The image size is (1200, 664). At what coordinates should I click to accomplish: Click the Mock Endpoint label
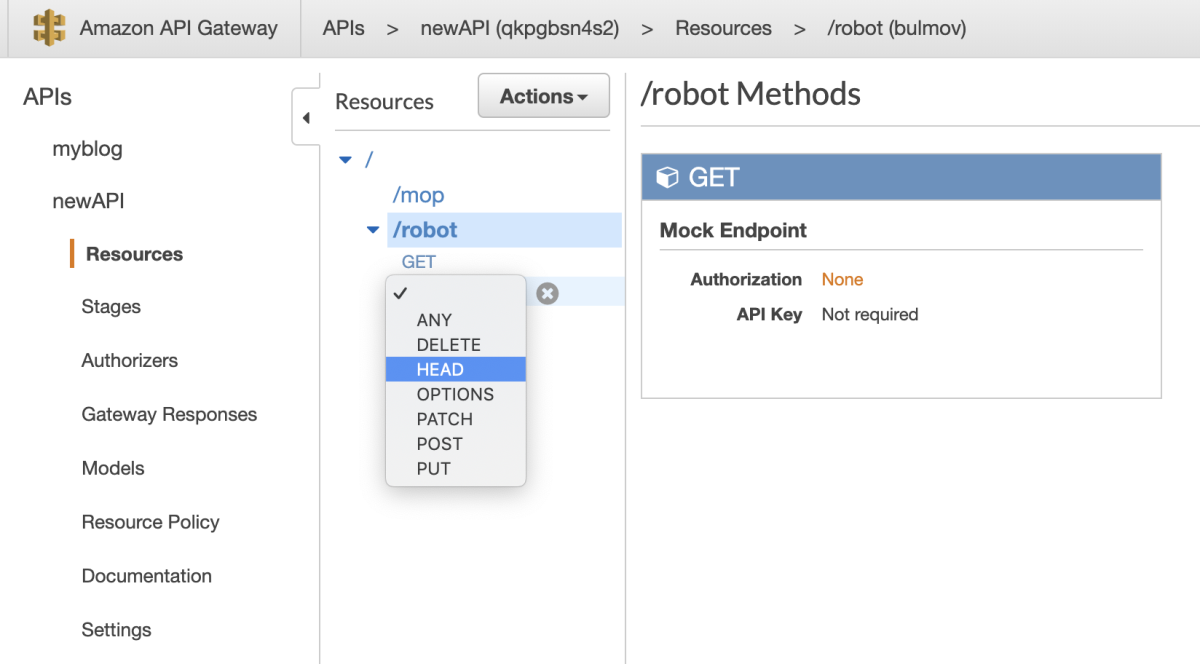click(x=733, y=230)
